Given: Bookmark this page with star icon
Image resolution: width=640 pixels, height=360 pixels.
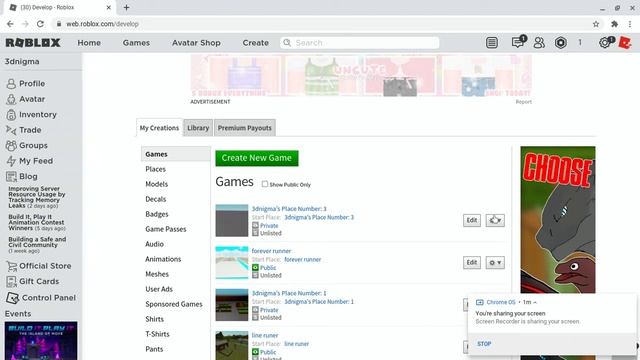Looking at the screenshot, I should [x=596, y=24].
